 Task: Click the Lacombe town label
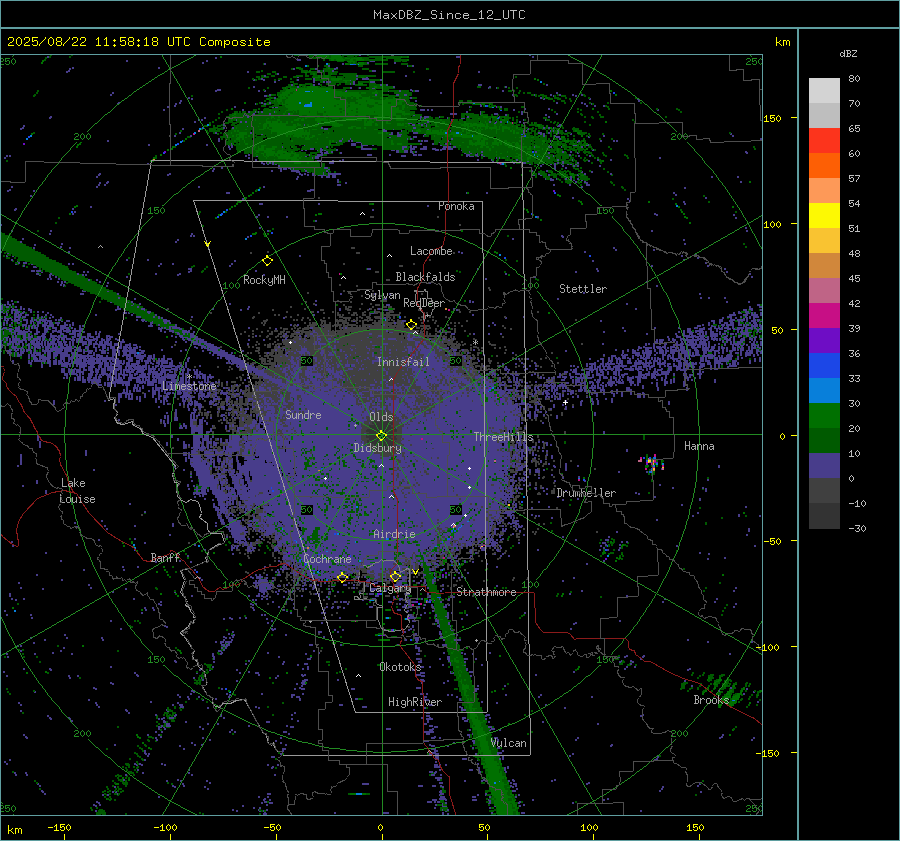click(x=431, y=251)
